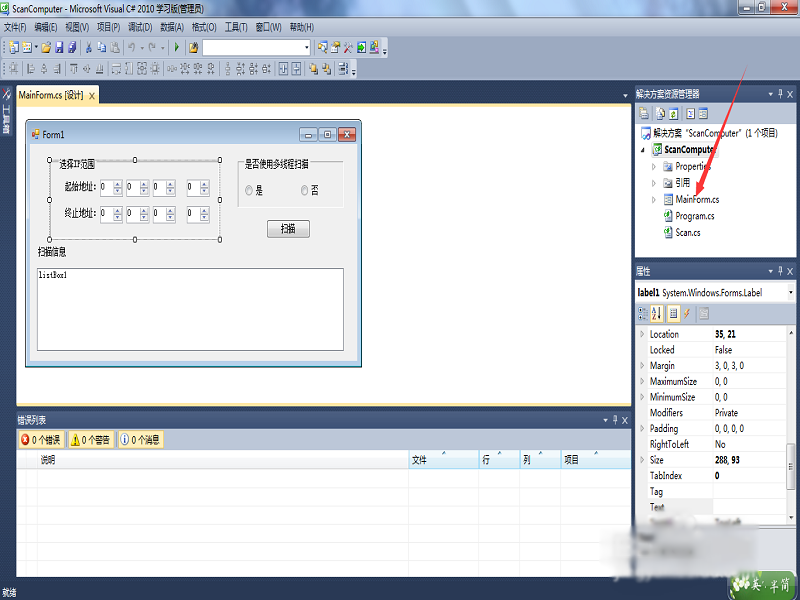Click the Refresh icon in Solution Explorer
Viewport: 800px width, 600px height.
pyautogui.click(x=674, y=114)
